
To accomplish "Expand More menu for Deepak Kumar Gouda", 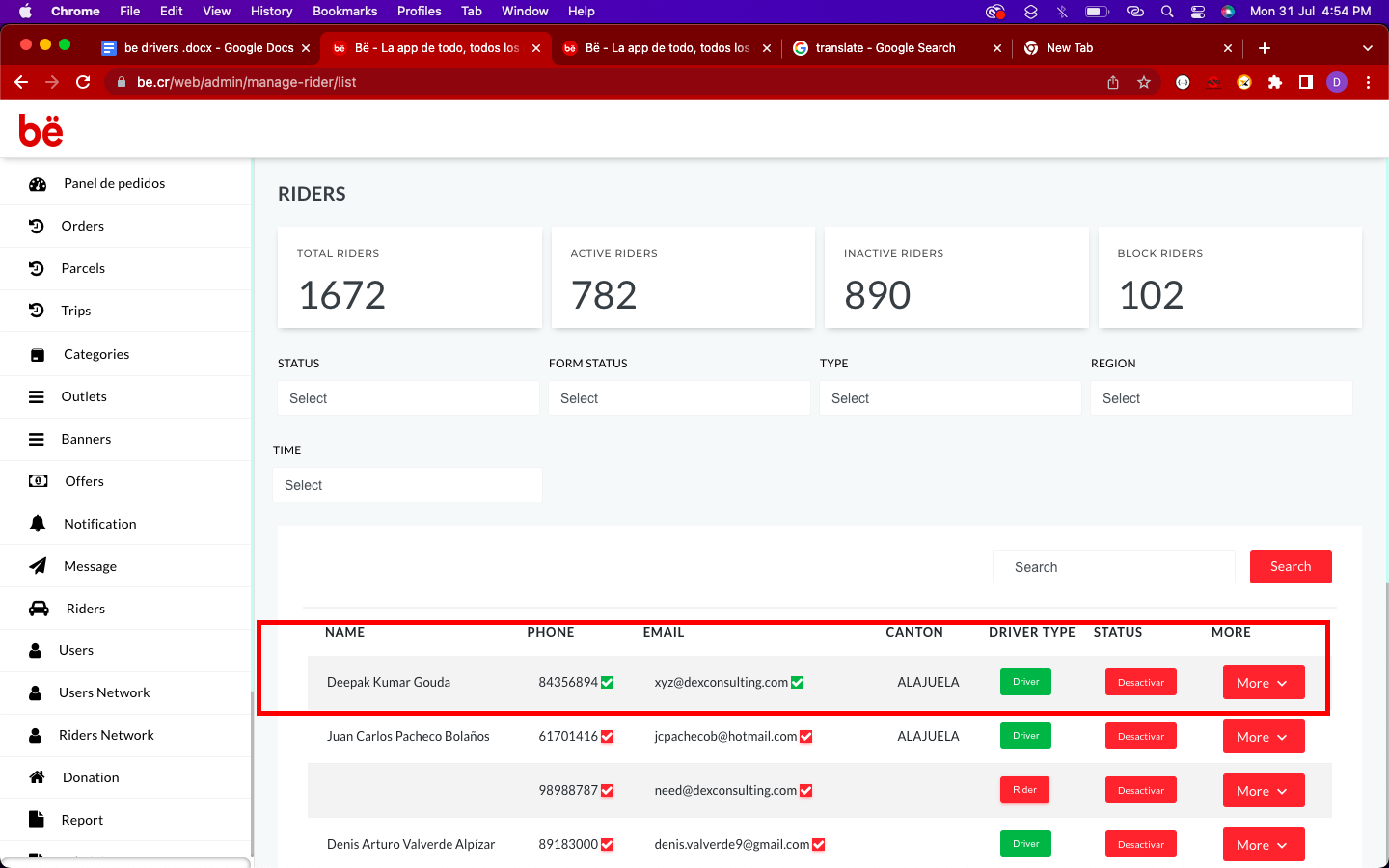I will click(1263, 683).
